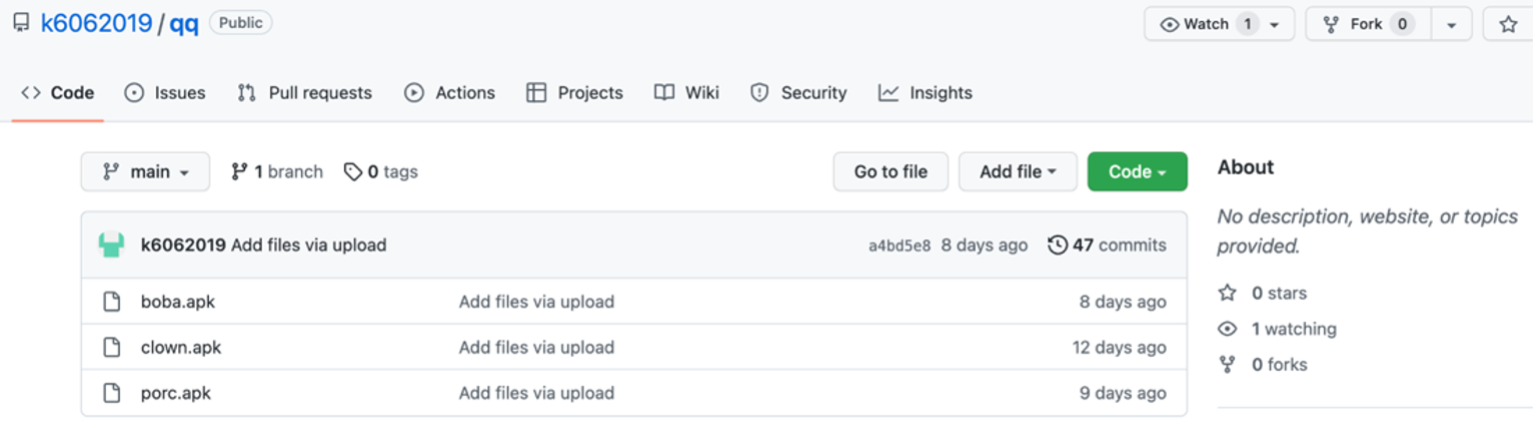
Task: View the 0 tags list
Action: pos(381,172)
